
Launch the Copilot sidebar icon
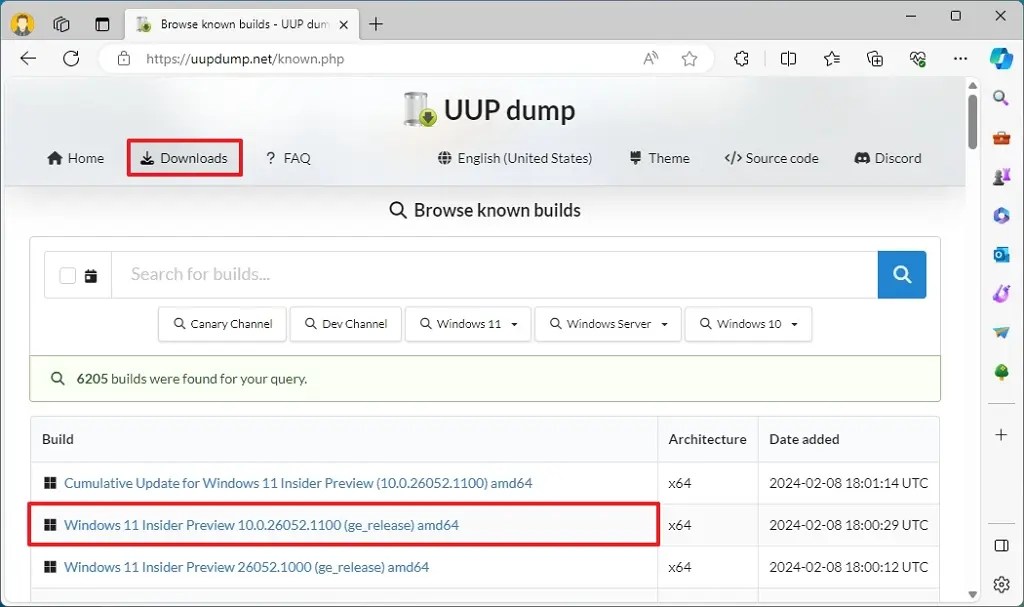pos(1001,58)
